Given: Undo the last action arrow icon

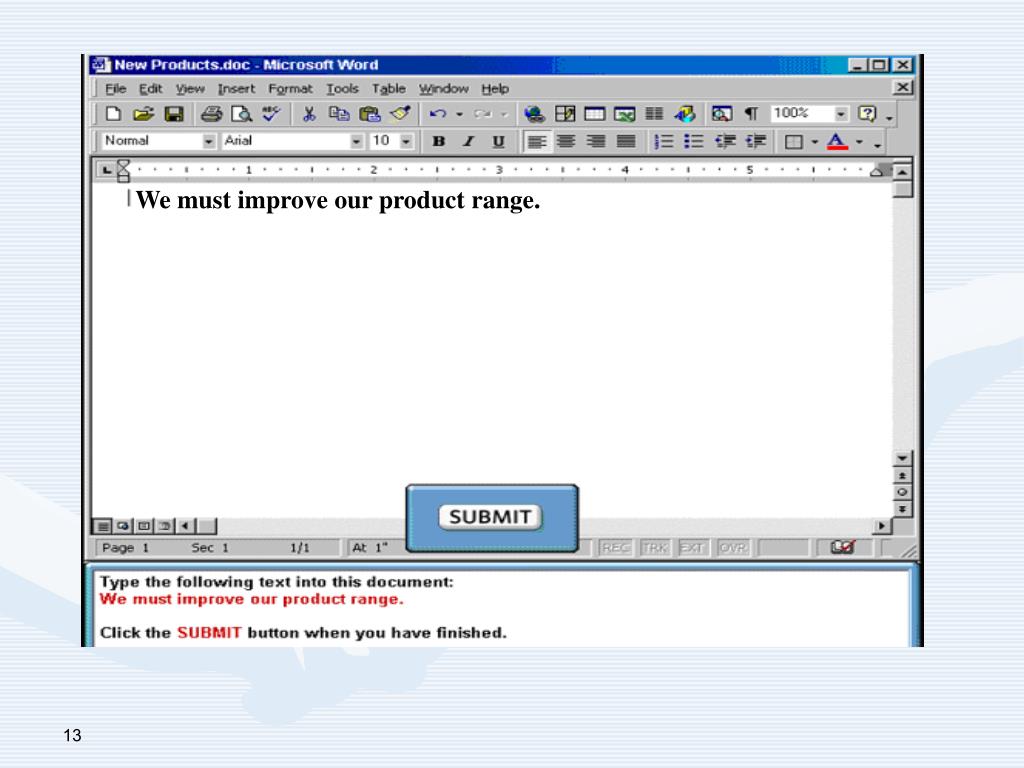Looking at the screenshot, I should pos(437,114).
